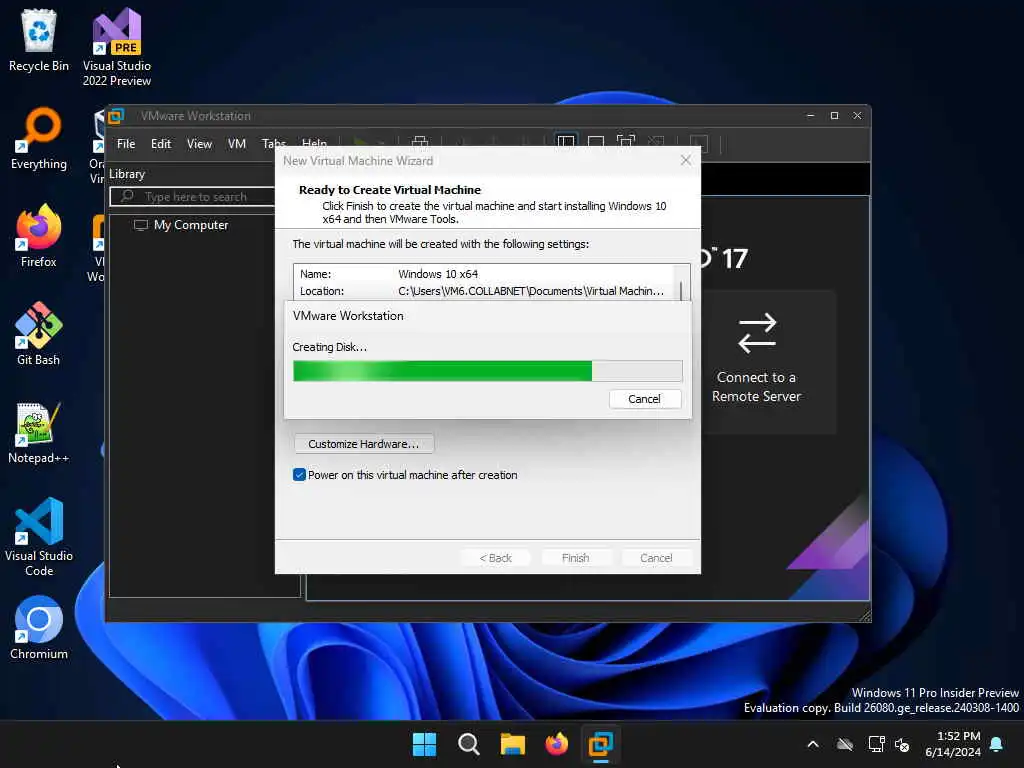
Task: Click the VMware Workstation taskbar icon
Action: pos(600,744)
